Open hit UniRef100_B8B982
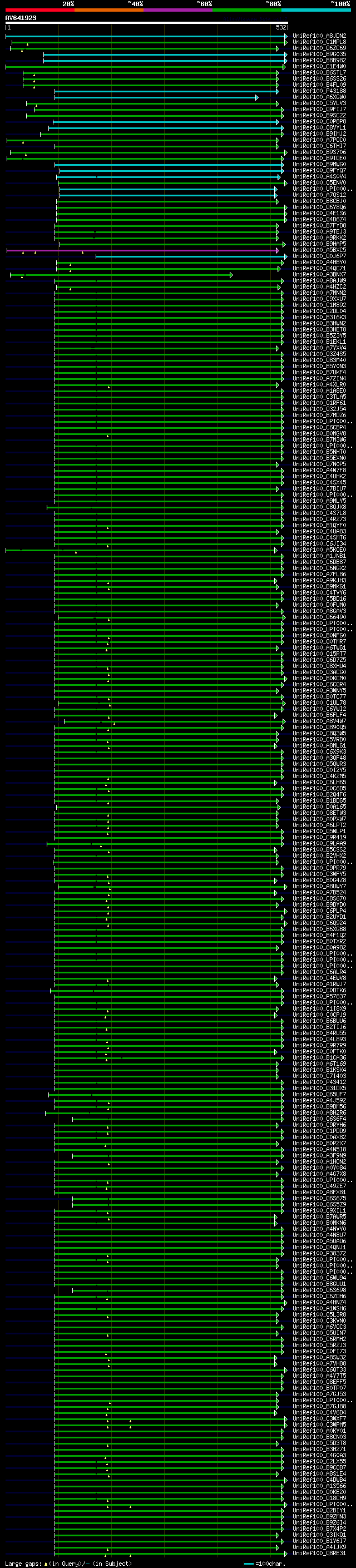 tap(319, 60)
